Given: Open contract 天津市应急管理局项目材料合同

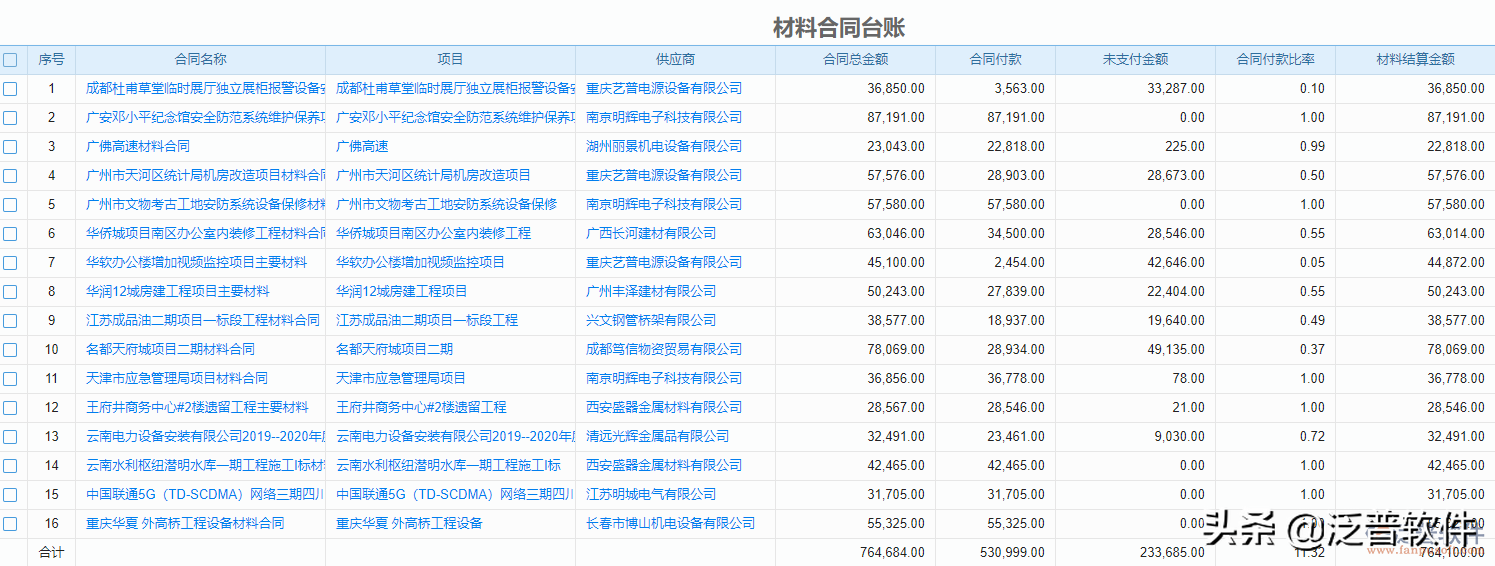Looking at the screenshot, I should pos(177,379).
